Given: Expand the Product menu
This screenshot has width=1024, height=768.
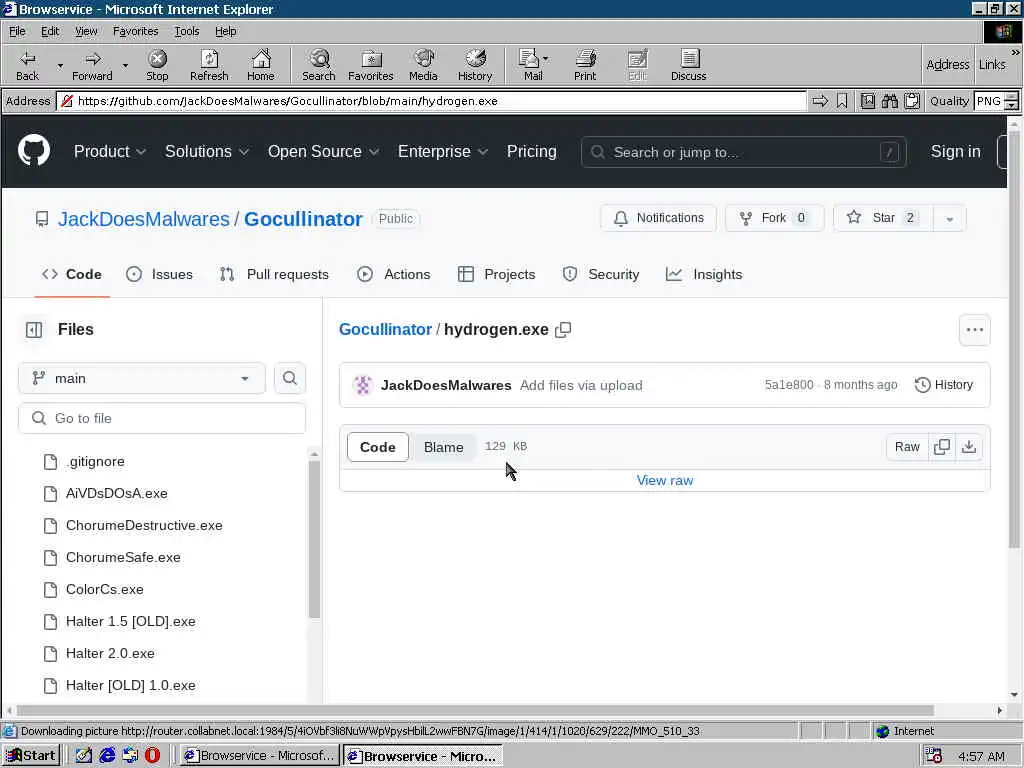Looking at the screenshot, I should click(x=110, y=152).
